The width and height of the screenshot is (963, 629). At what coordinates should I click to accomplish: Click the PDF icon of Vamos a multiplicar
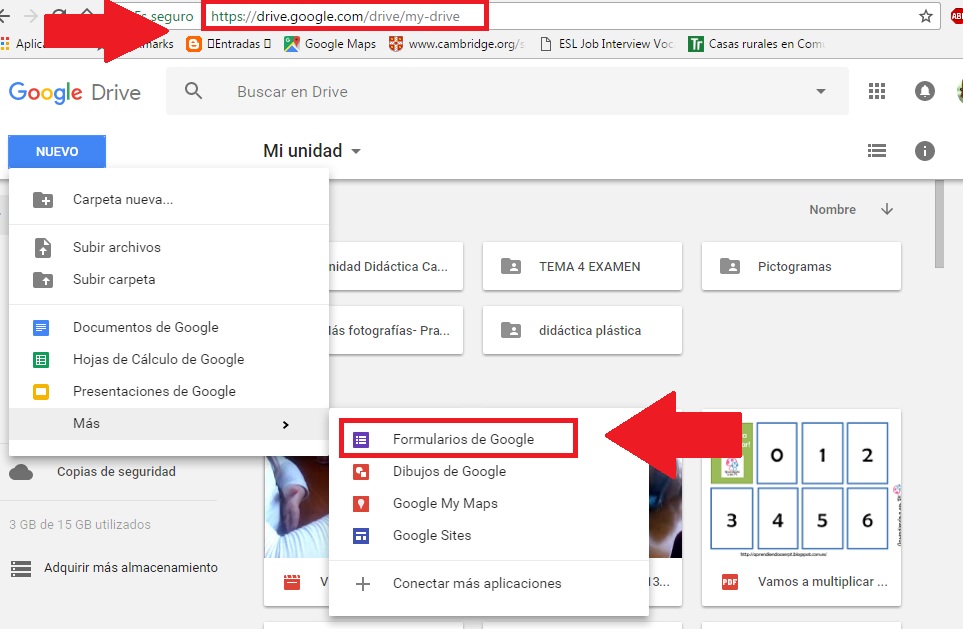[x=730, y=582]
